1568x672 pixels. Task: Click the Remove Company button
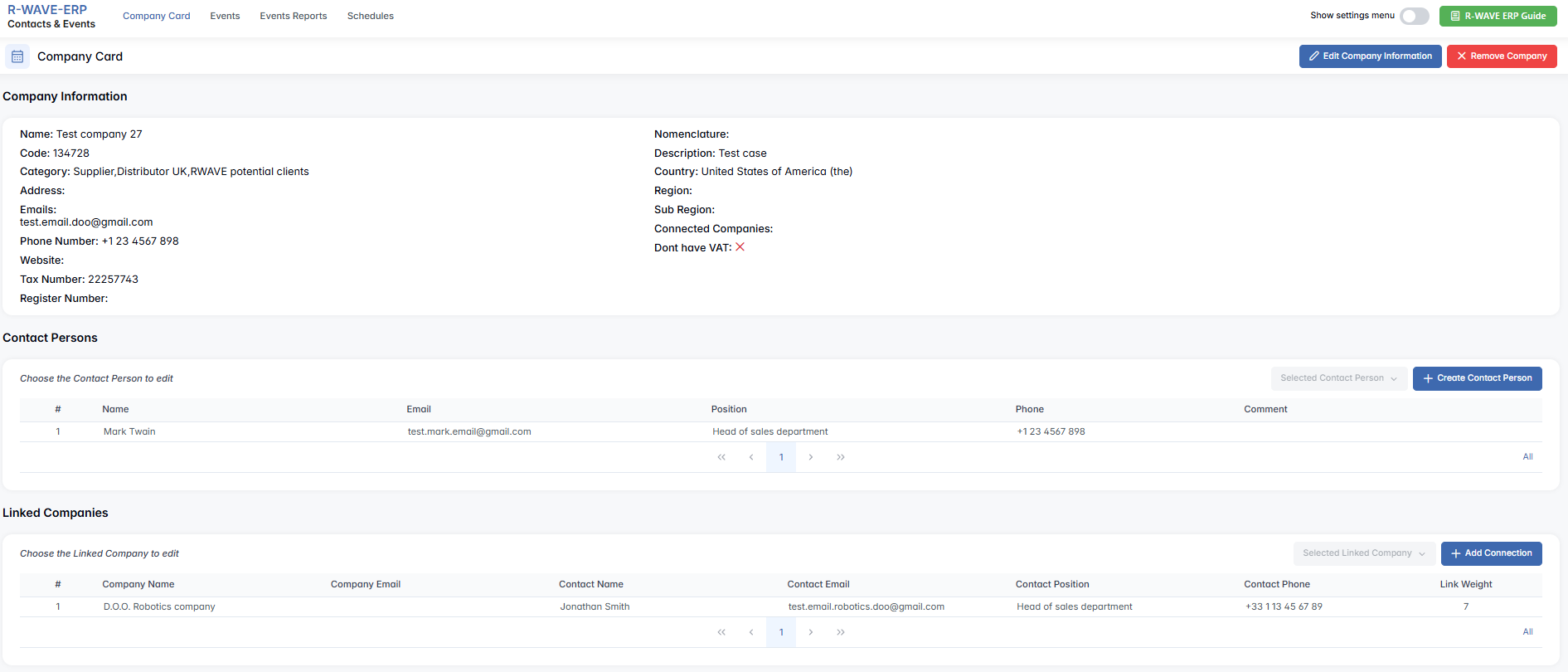[1501, 56]
